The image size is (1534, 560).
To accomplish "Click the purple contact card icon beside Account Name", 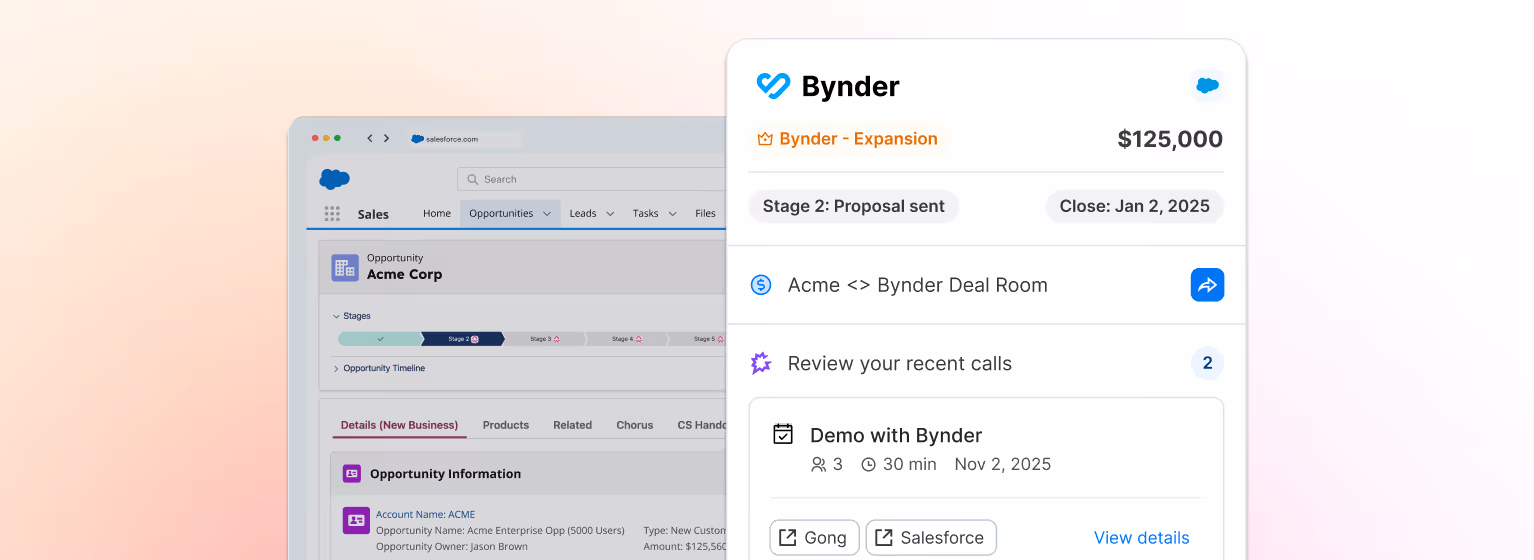I will (x=356, y=520).
